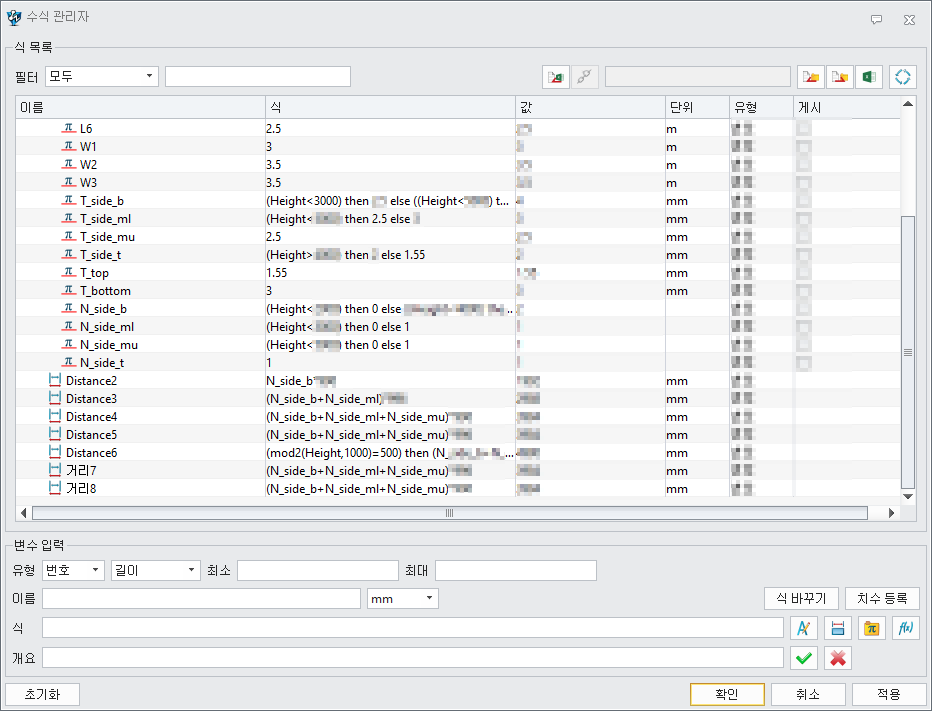Sort by the 이름 column header

coord(140,107)
